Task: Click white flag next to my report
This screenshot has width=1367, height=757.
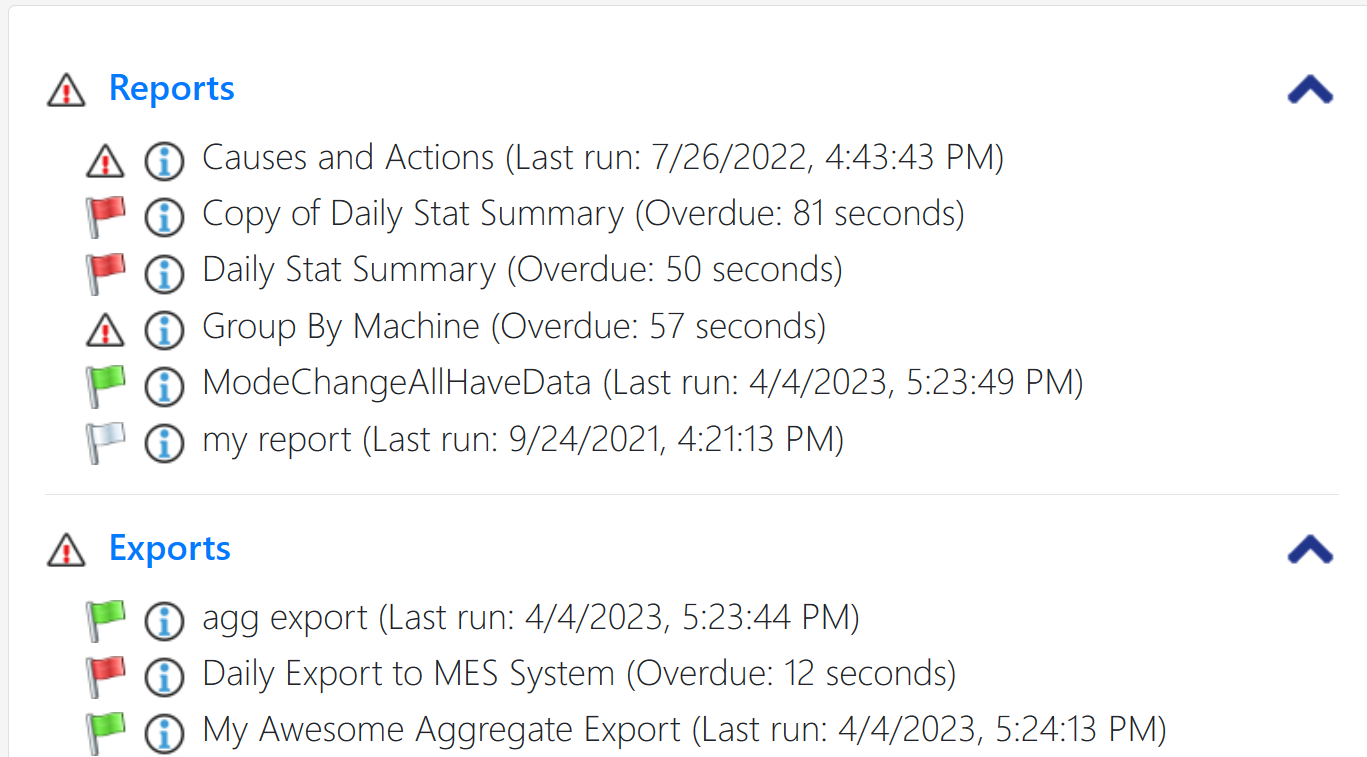Action: [105, 441]
